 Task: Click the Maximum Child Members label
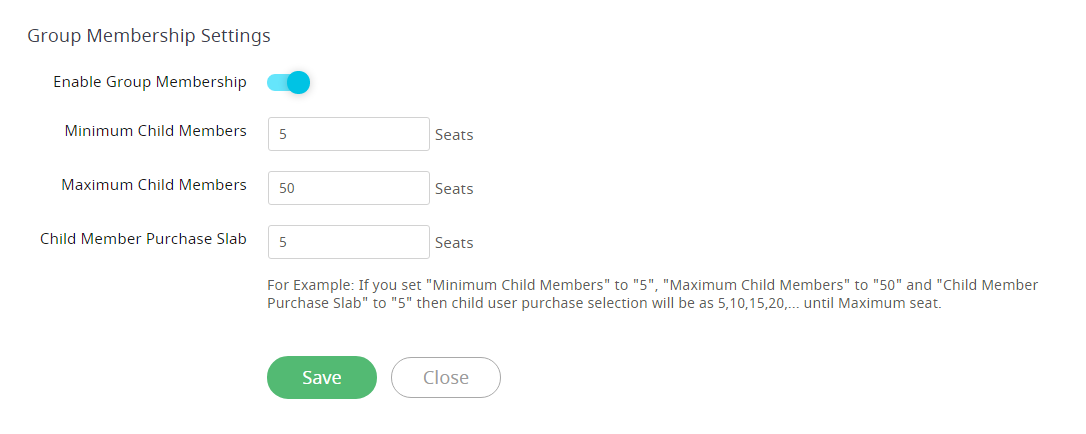click(x=154, y=184)
